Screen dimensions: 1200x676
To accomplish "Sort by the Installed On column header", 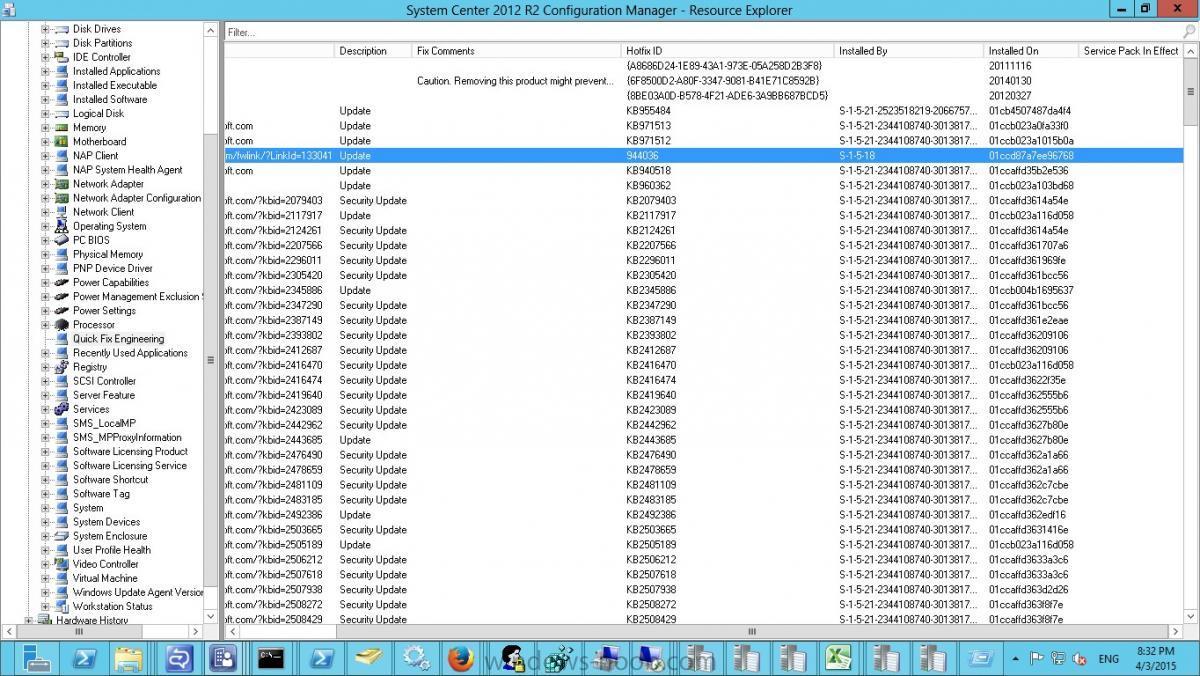I will click(x=1032, y=51).
